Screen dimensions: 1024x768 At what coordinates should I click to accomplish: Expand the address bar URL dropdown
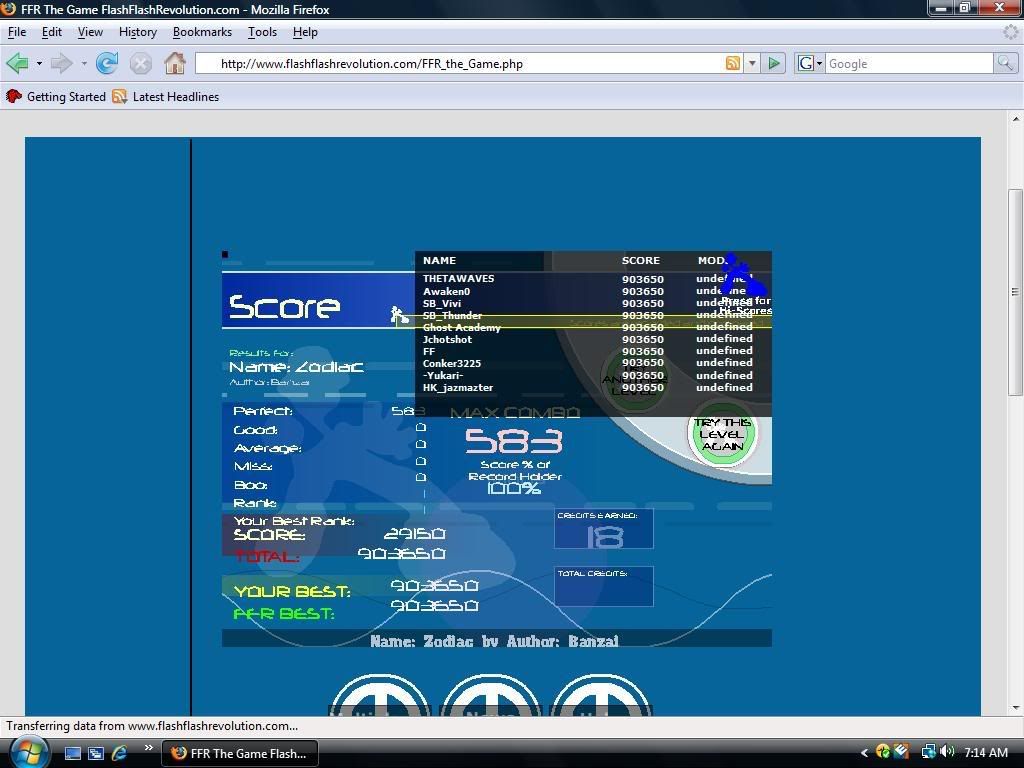752,64
